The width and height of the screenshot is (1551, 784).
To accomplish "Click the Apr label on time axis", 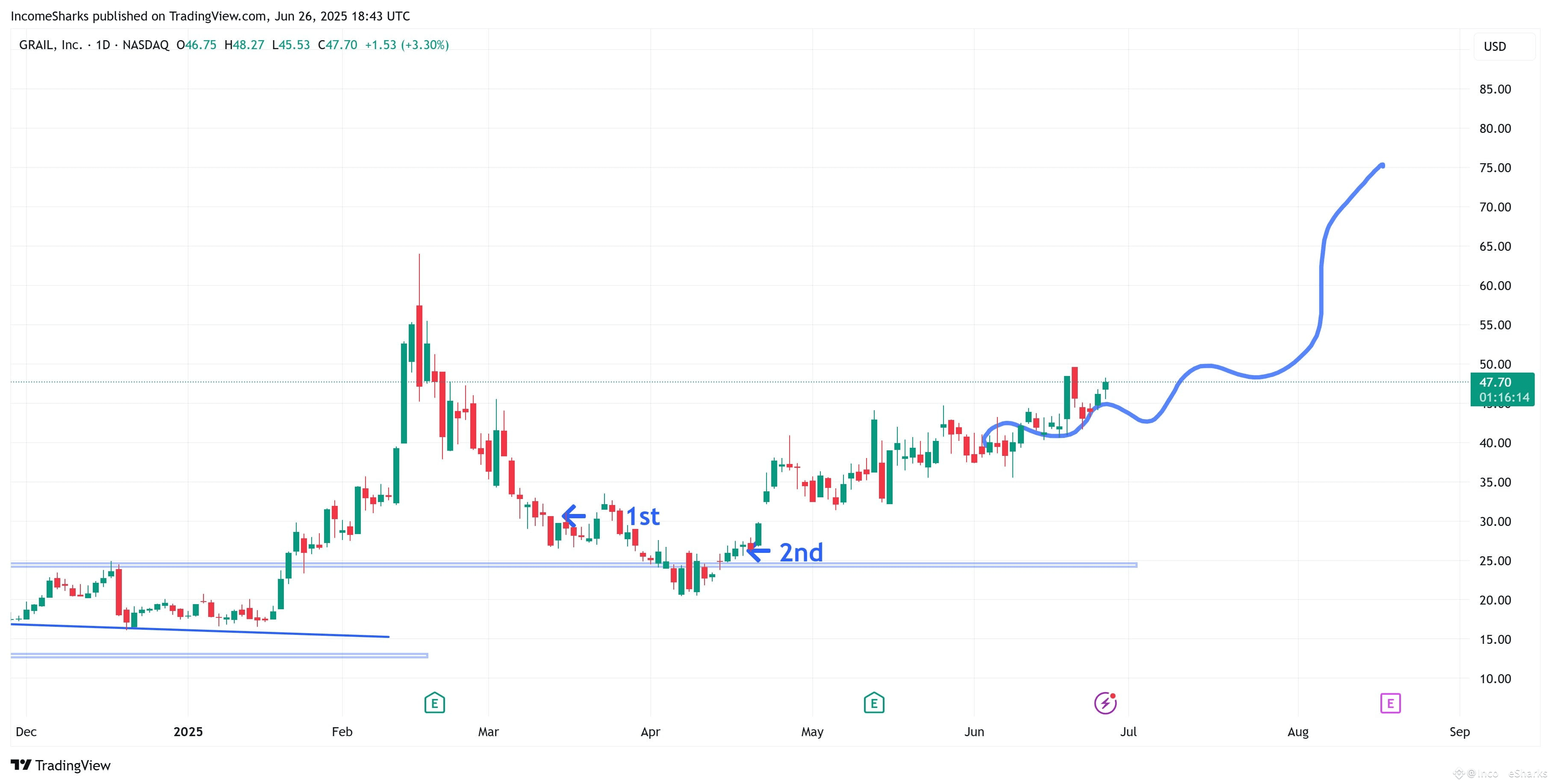I will click(650, 731).
